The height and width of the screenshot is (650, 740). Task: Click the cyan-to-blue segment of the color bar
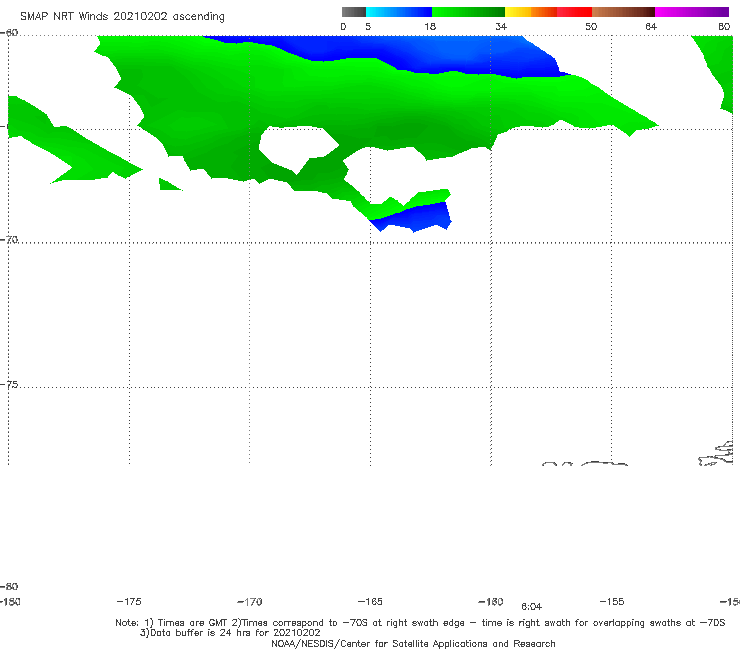coord(399,12)
